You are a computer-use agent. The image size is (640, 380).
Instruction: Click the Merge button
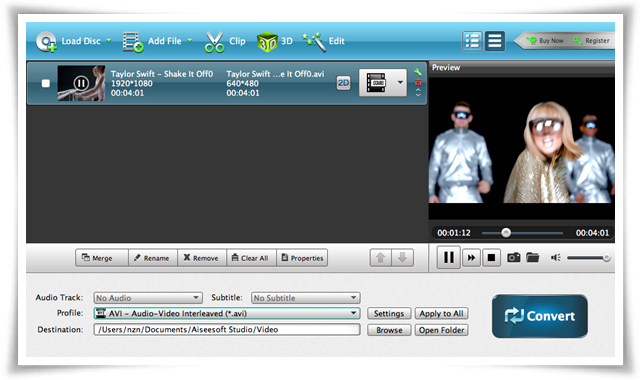click(x=102, y=258)
